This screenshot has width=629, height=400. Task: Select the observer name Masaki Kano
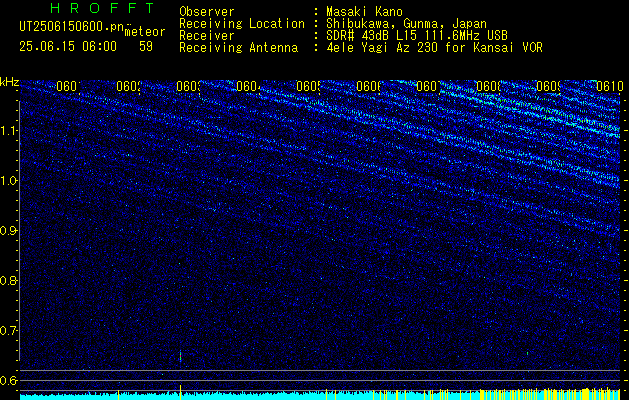(x=364, y=11)
